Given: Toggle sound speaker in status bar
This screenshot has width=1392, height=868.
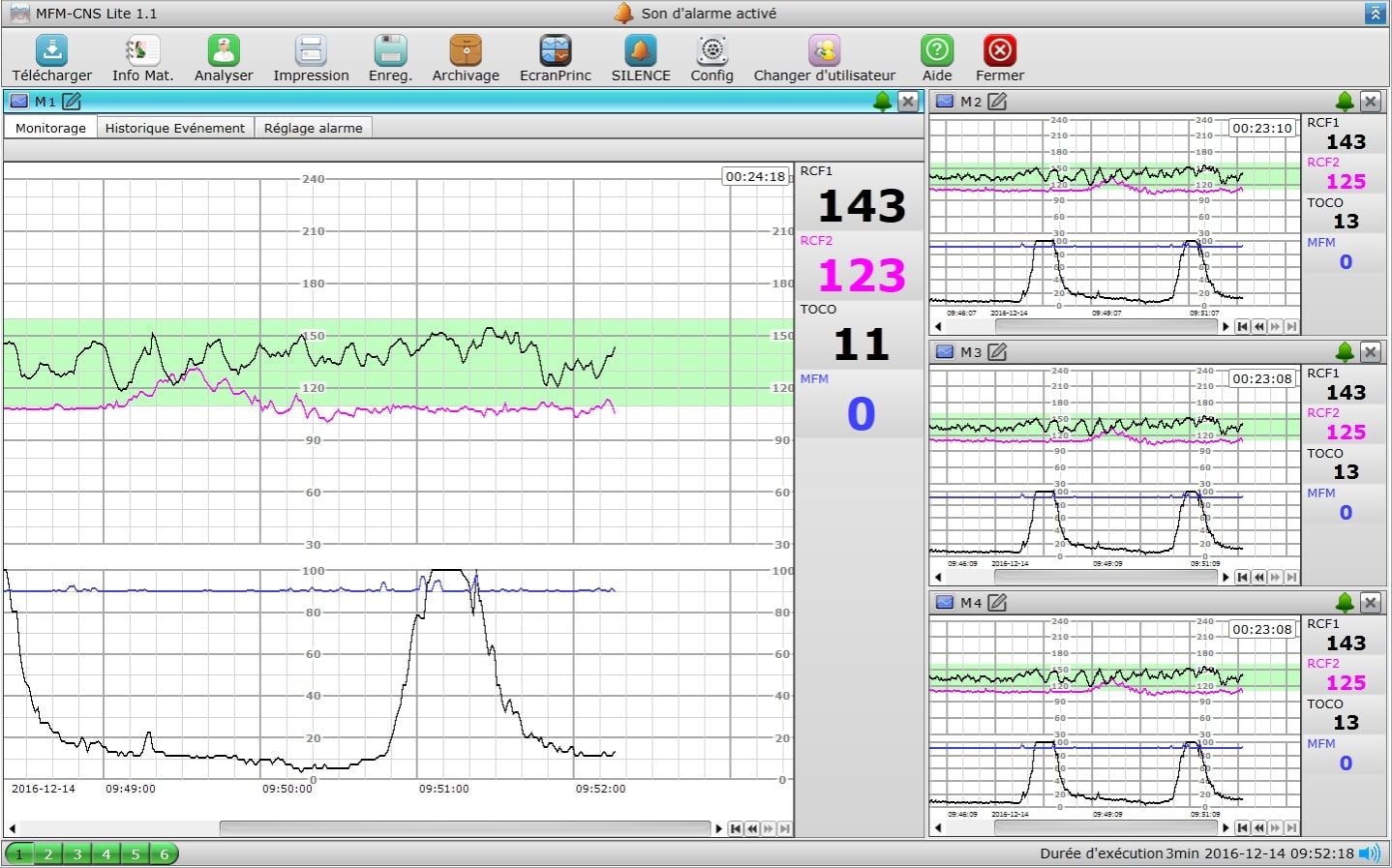Looking at the screenshot, I should pos(1370,853).
